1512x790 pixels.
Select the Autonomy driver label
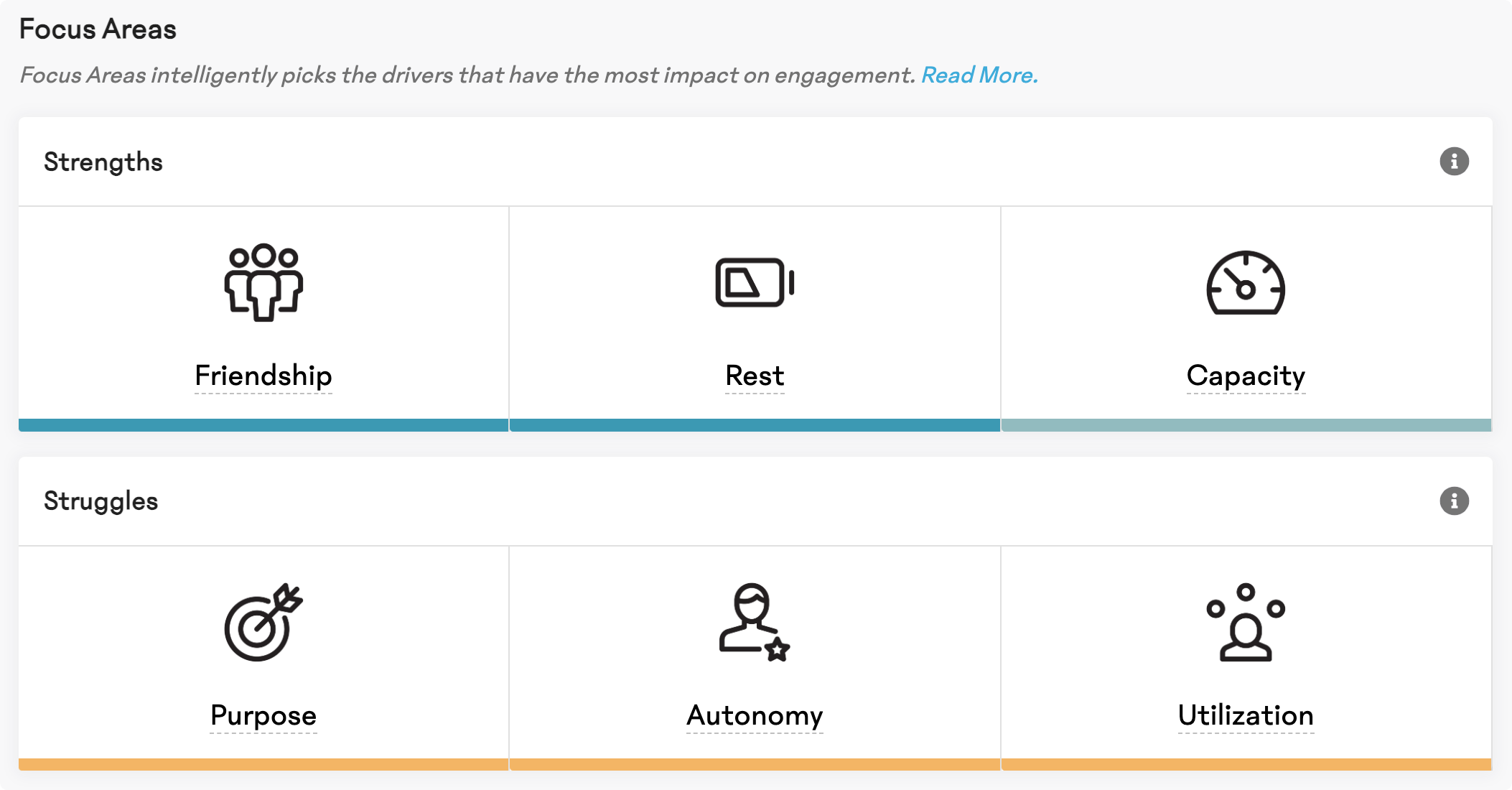[x=755, y=715]
